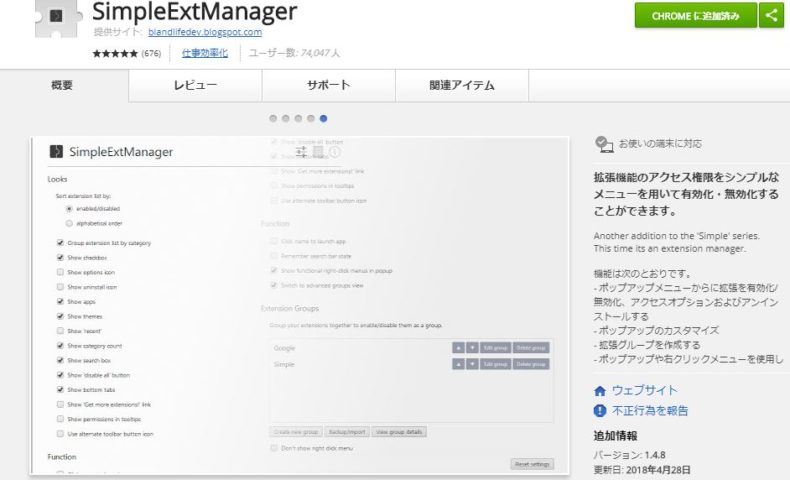Click the 不正行為を報告 link

tap(650, 410)
